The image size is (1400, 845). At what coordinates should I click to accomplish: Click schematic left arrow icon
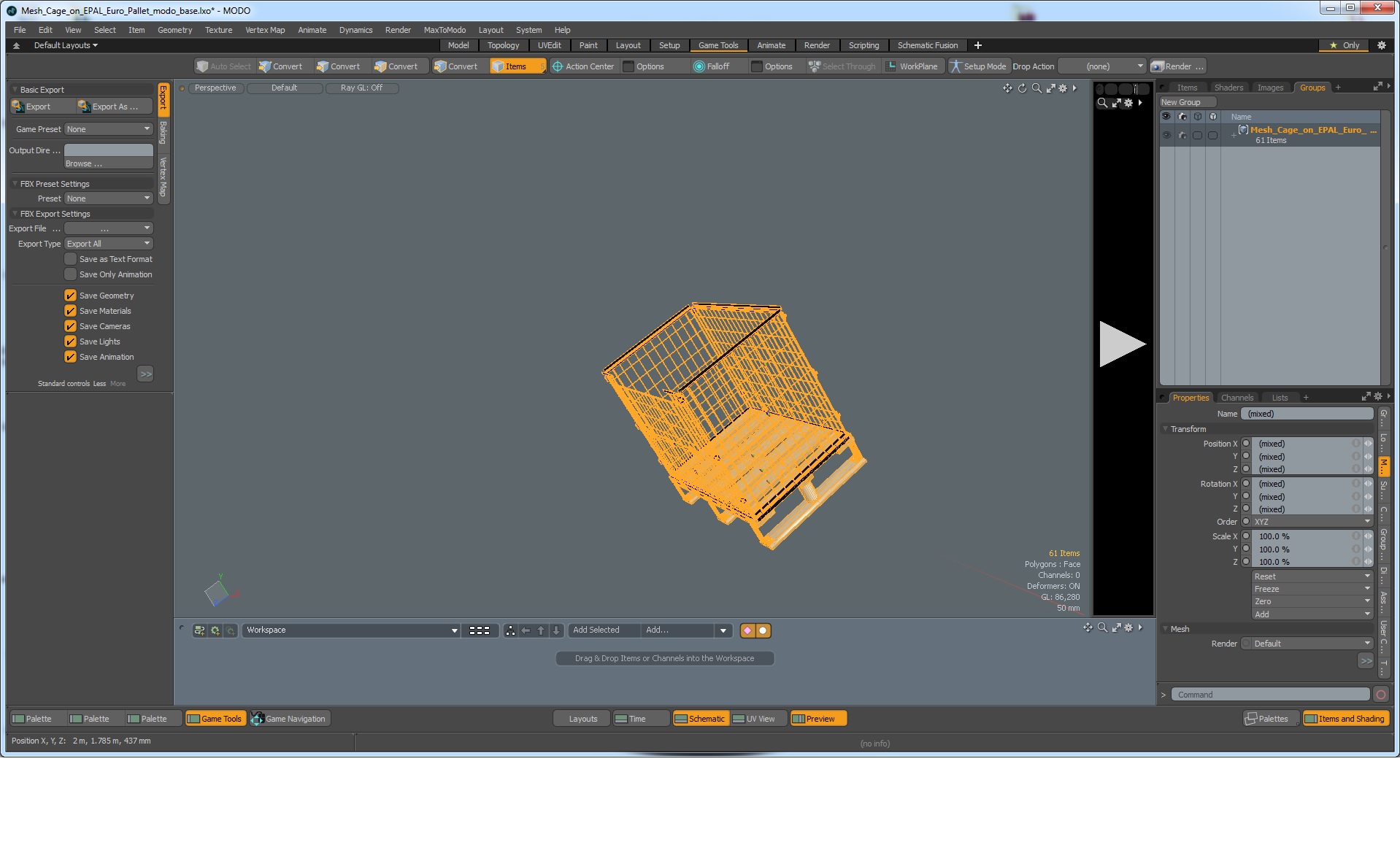point(526,630)
